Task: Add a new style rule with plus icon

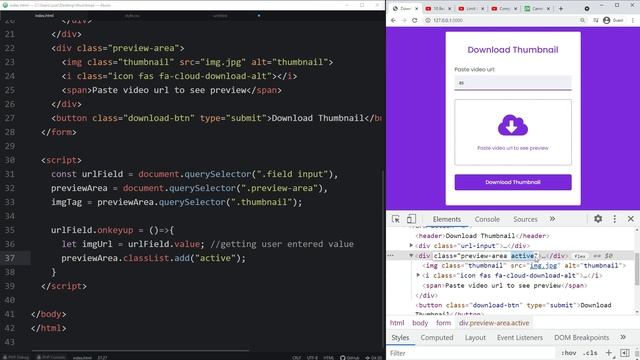Action: coord(609,353)
